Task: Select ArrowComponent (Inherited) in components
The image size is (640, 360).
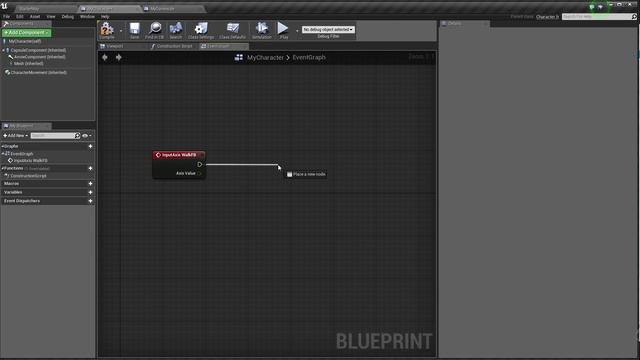Action: [x=40, y=57]
